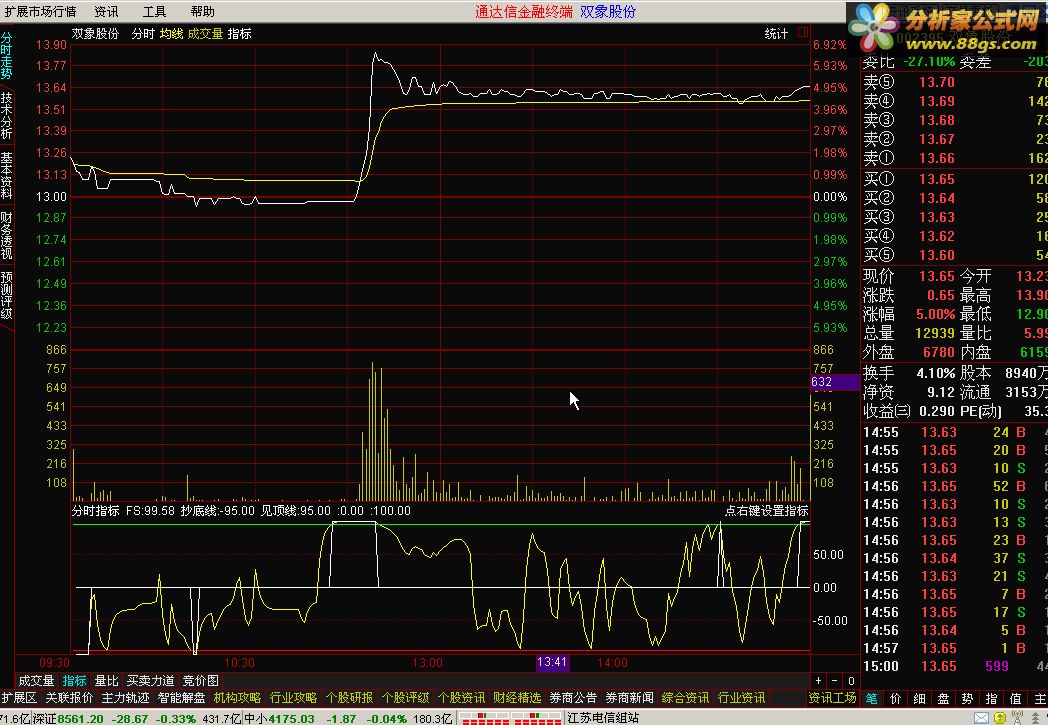This screenshot has width=1048, height=725.
Task: Click the 13:41 time marker on axis
Action: [x=552, y=662]
